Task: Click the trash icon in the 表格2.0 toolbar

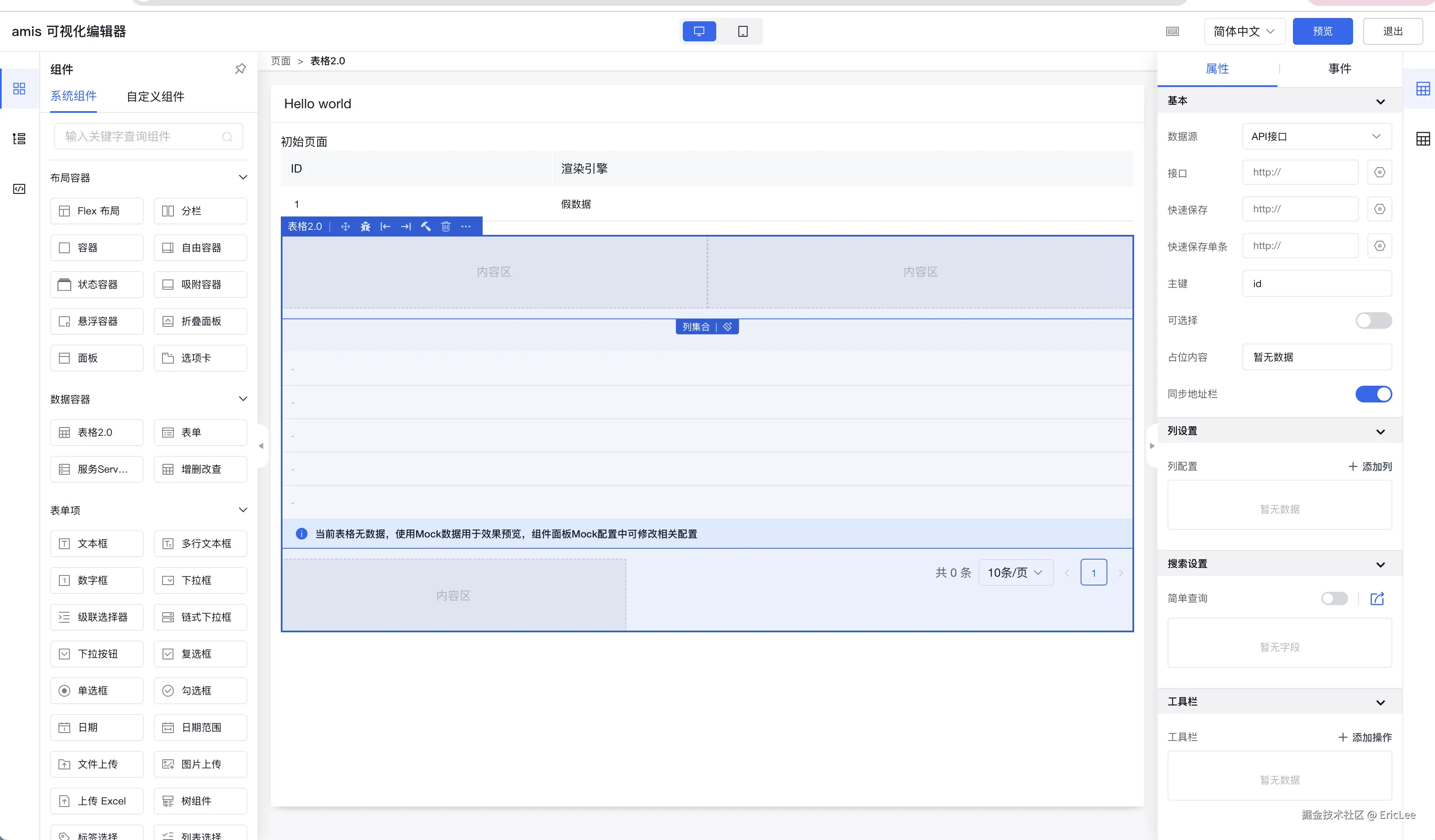Action: pyautogui.click(x=446, y=227)
